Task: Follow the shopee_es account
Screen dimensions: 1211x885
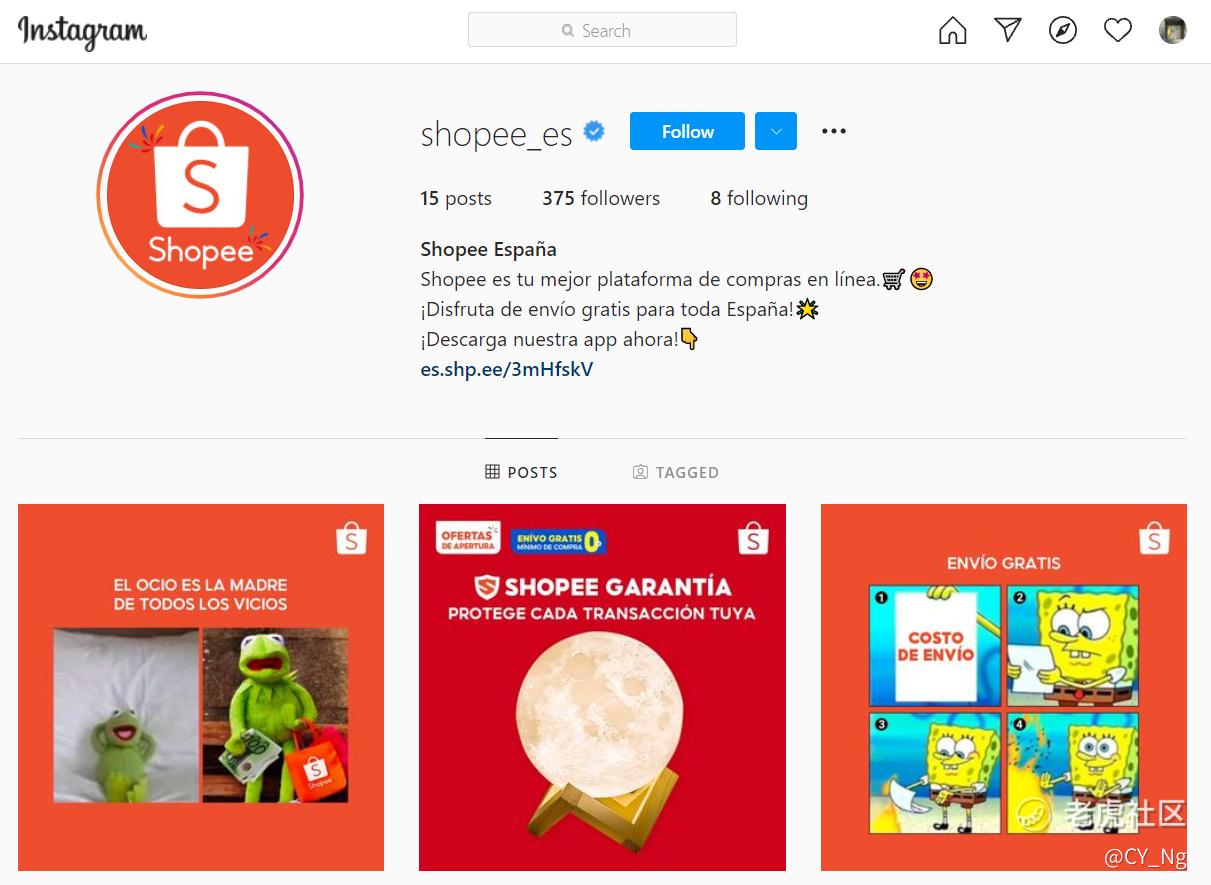Action: point(687,131)
